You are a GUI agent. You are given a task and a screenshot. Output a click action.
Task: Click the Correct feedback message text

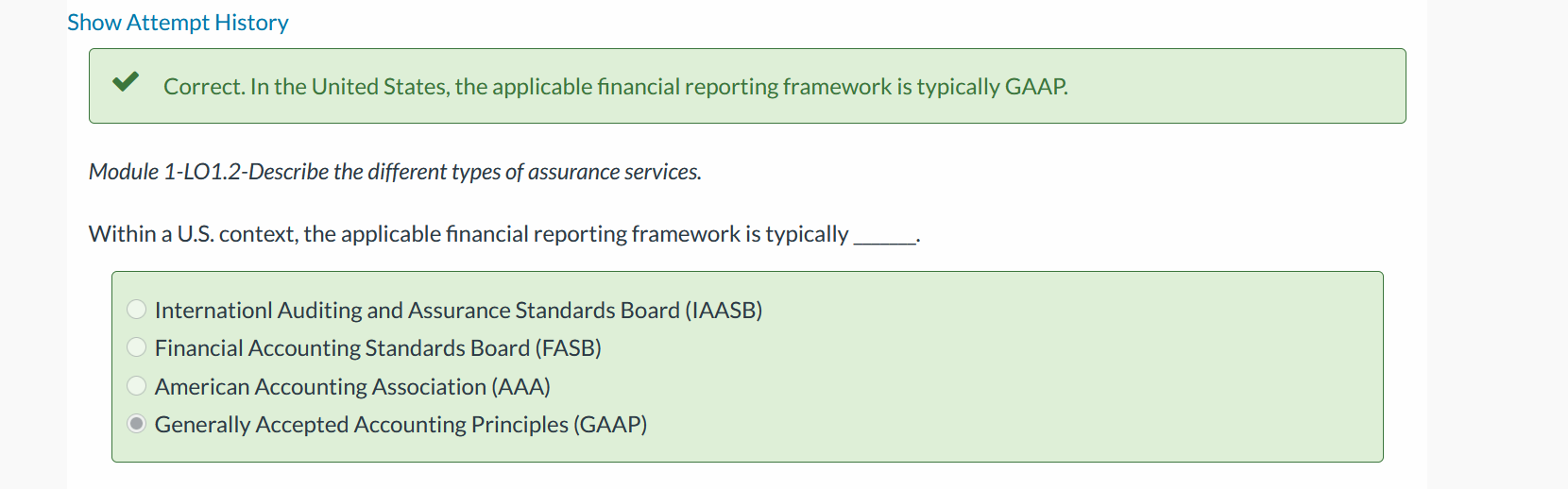[616, 87]
